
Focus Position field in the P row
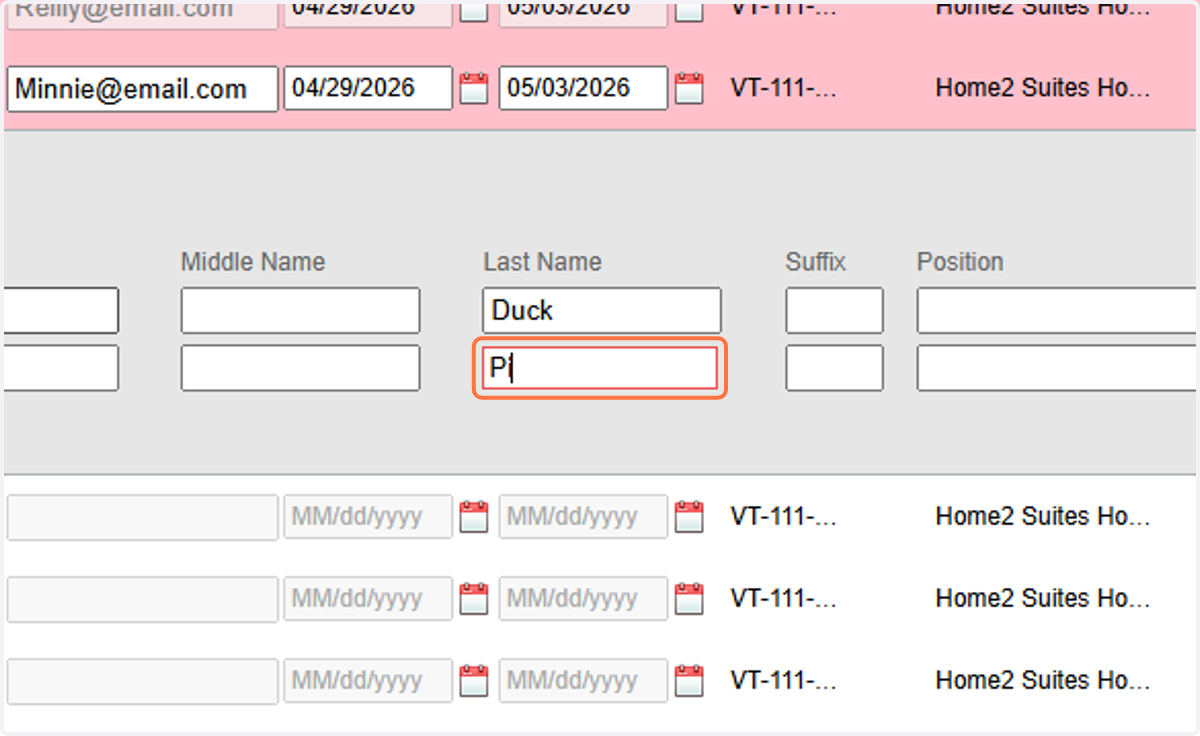pyautogui.click(x=1057, y=368)
